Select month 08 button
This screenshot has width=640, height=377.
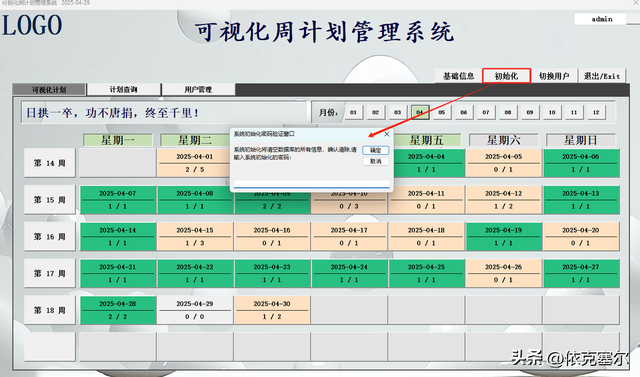pyautogui.click(x=508, y=112)
